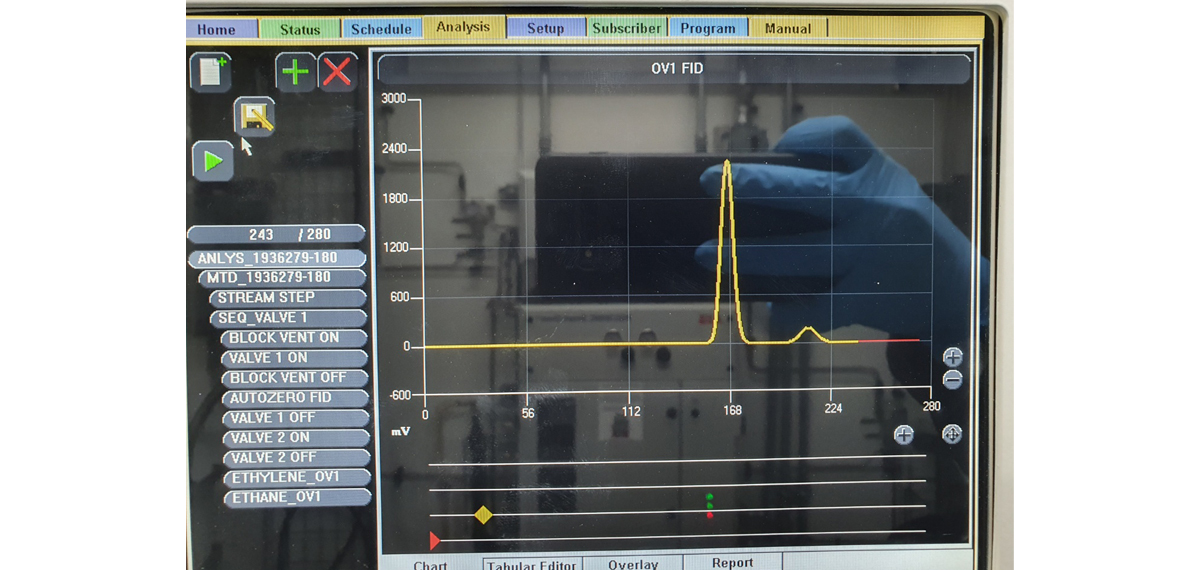Zoom in with the upper plus beside the chart

952,356
